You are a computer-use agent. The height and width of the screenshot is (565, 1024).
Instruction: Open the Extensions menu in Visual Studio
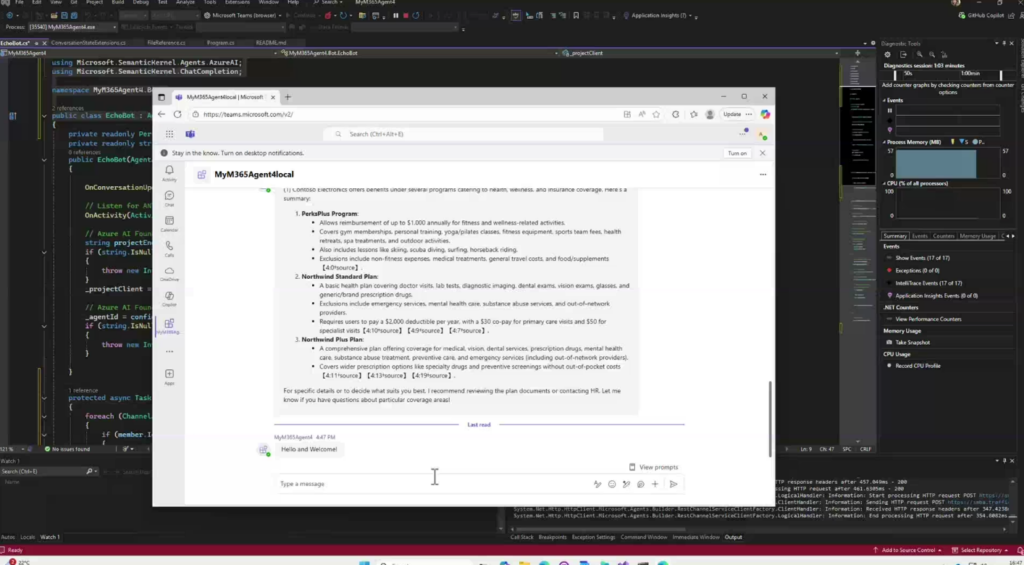(x=237, y=3)
